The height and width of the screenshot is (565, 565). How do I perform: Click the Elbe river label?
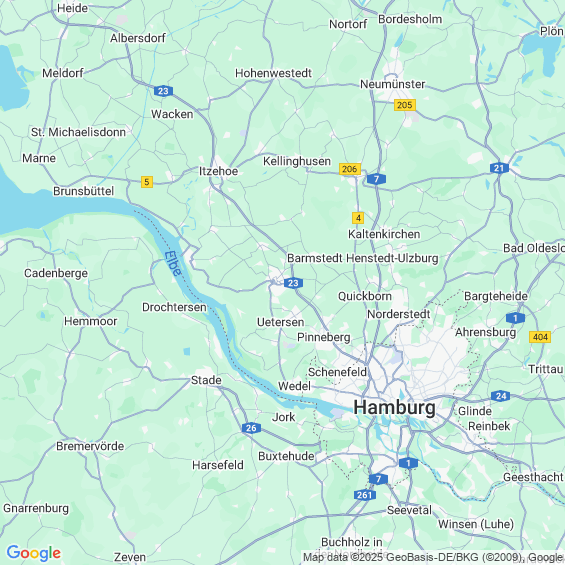(173, 263)
